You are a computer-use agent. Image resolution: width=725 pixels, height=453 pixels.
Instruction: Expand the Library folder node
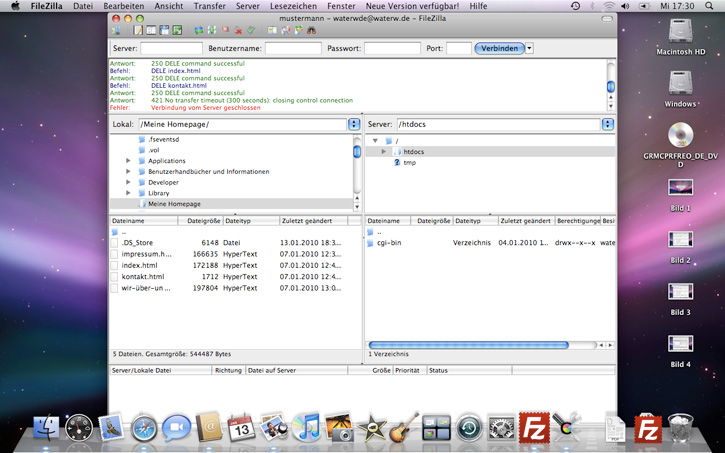(128, 193)
